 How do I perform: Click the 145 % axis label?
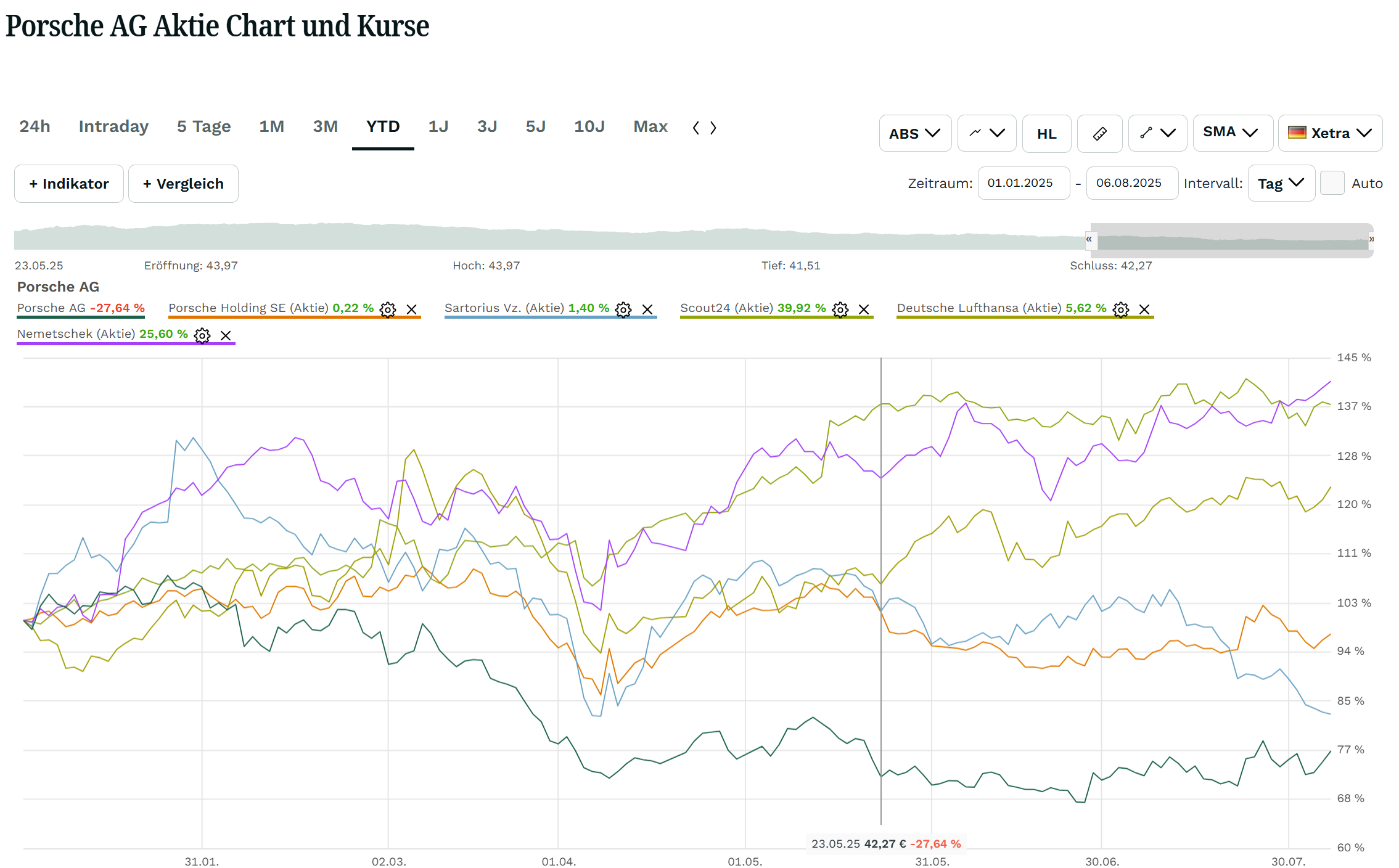[x=1354, y=358]
